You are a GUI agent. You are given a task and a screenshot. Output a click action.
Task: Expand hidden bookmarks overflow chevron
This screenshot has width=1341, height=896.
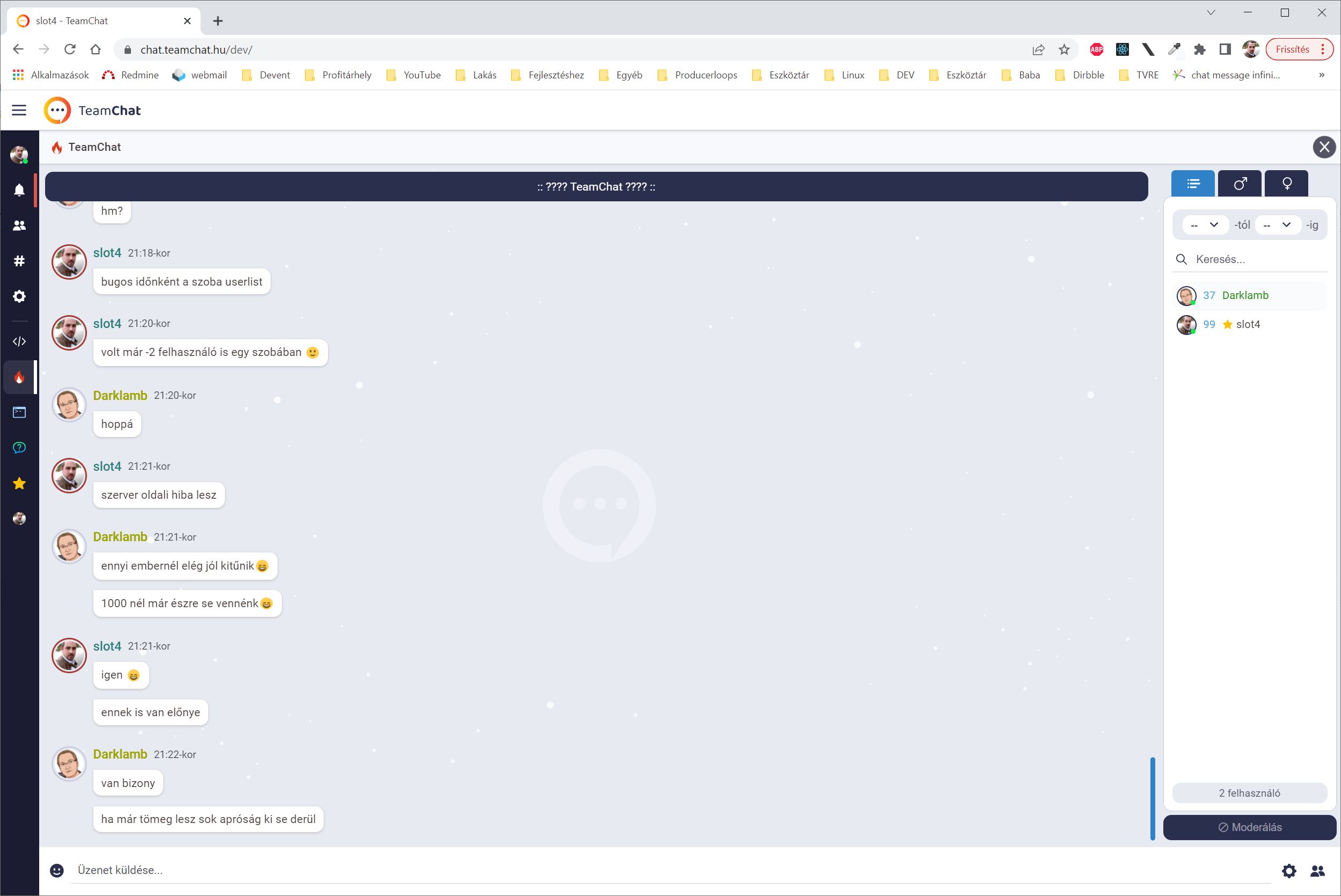click(1322, 75)
